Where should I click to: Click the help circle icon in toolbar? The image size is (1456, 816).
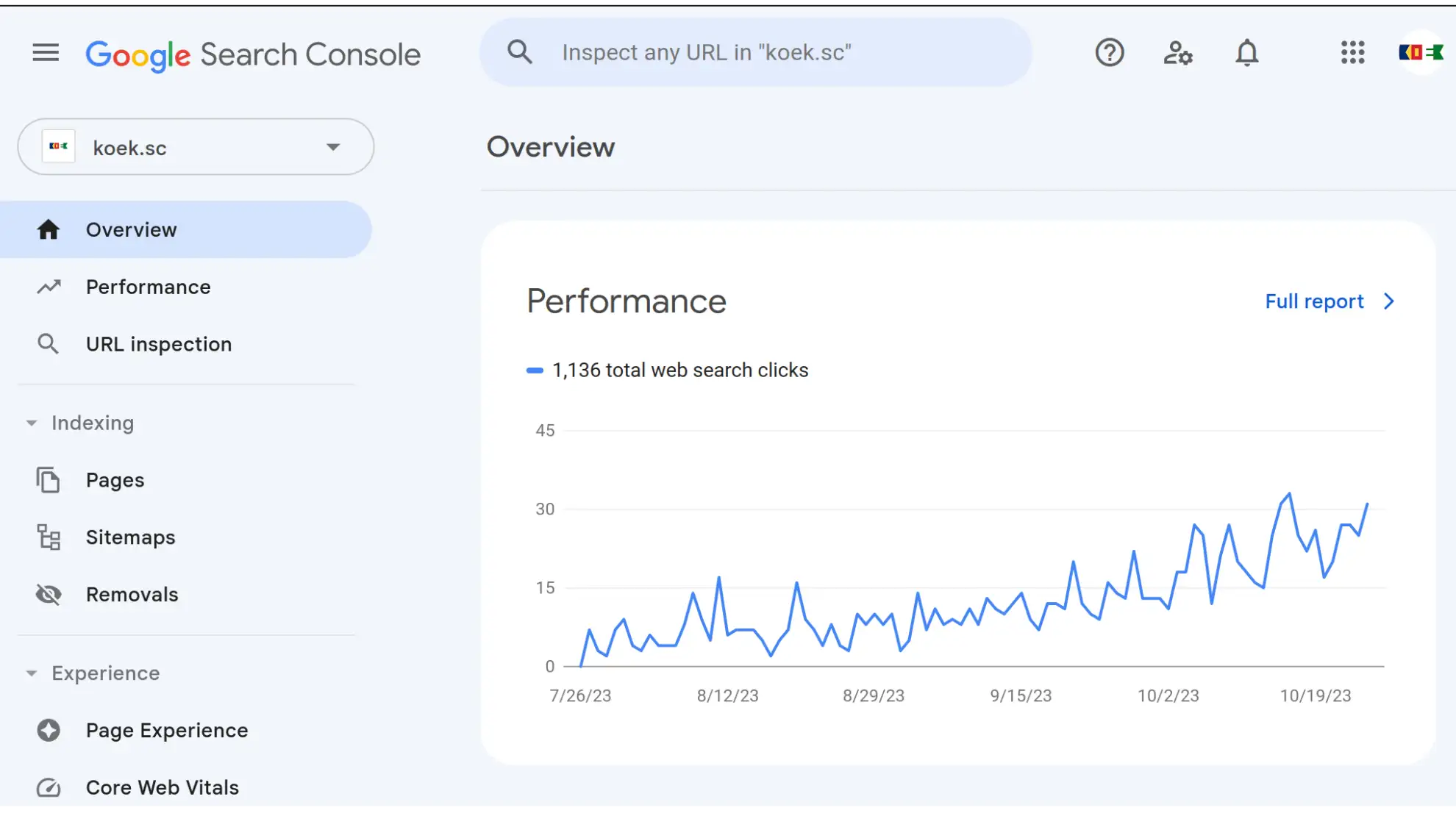coord(1110,52)
